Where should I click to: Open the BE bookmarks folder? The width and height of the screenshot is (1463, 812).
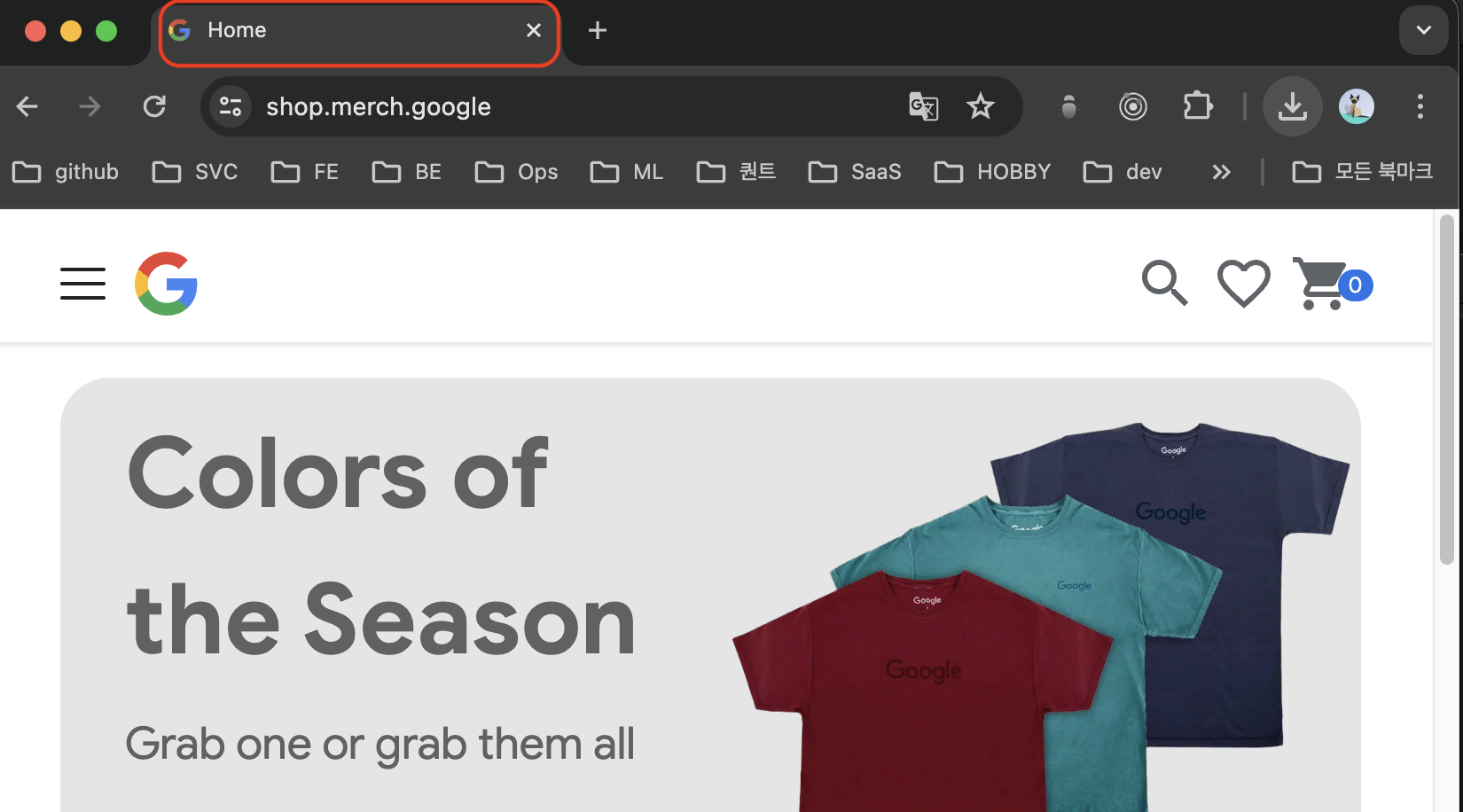pyautogui.click(x=407, y=171)
